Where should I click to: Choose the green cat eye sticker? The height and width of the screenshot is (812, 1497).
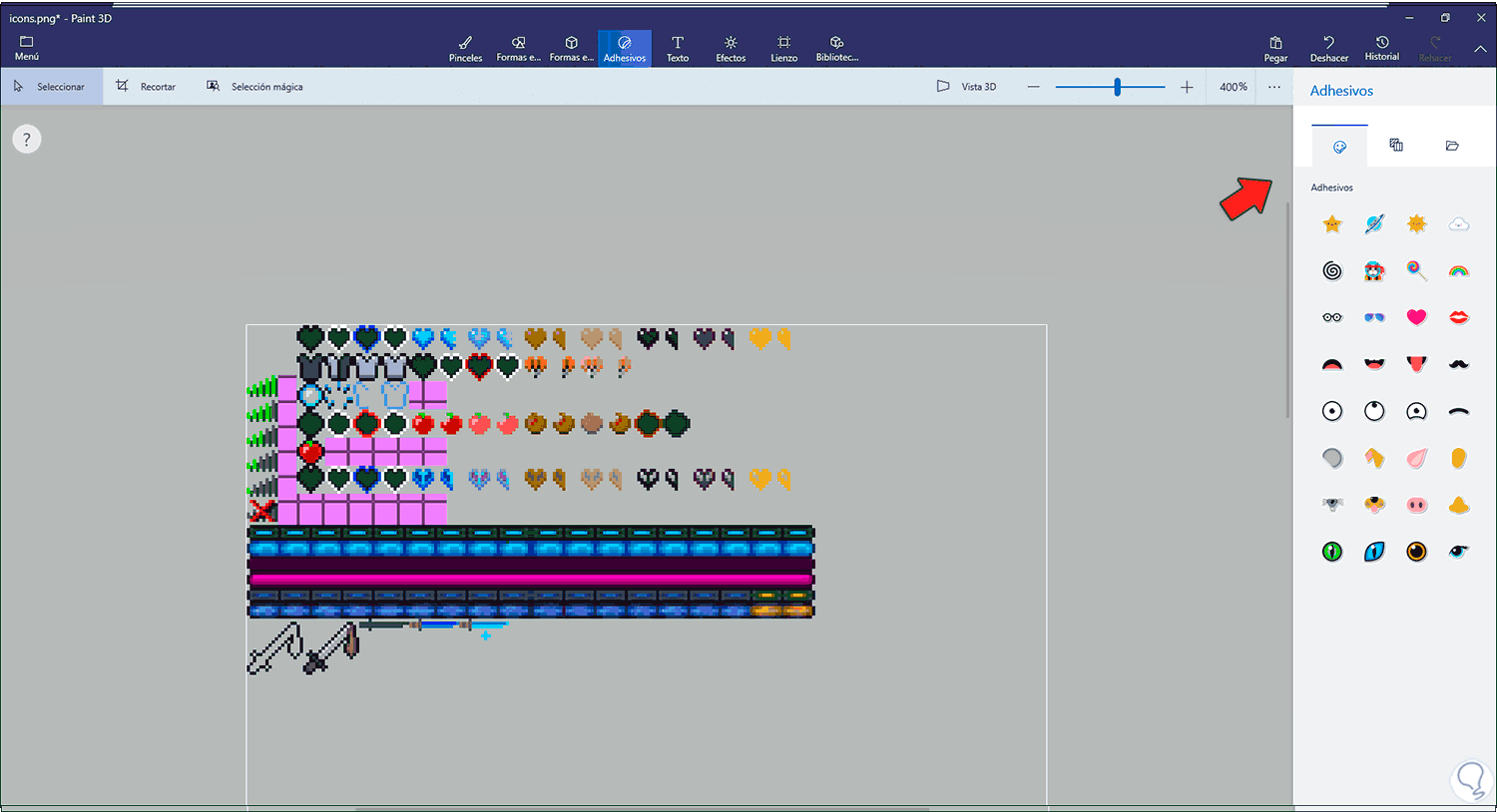tap(1332, 552)
